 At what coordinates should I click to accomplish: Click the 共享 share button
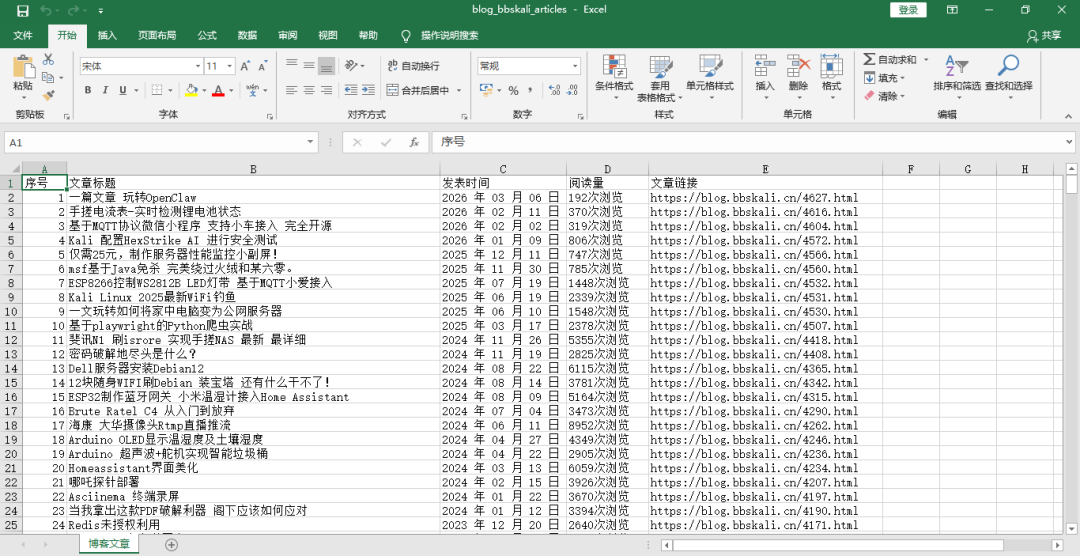pyautogui.click(x=1044, y=35)
